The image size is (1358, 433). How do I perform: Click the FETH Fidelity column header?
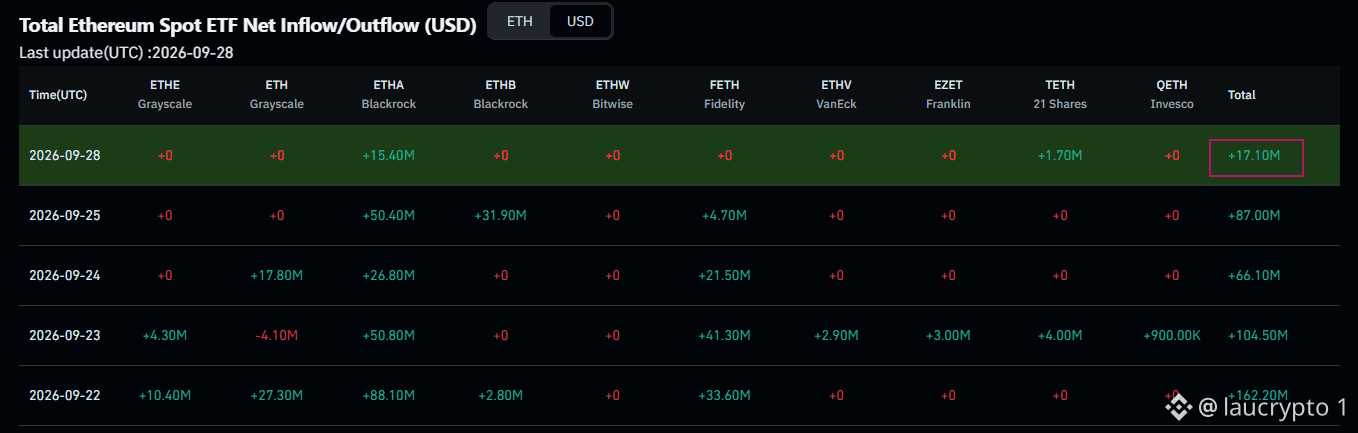click(725, 95)
